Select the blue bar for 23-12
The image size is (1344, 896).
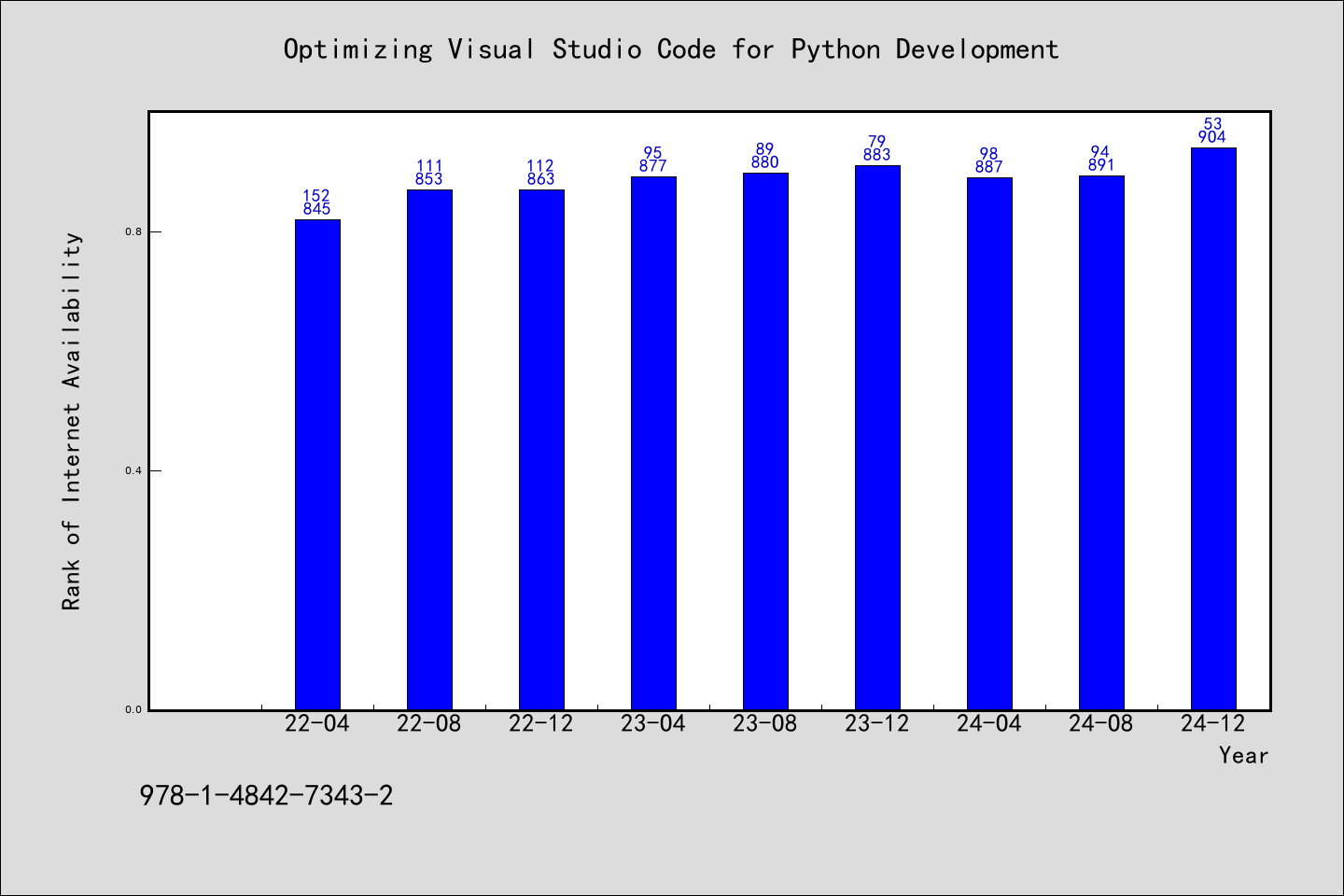(877, 438)
